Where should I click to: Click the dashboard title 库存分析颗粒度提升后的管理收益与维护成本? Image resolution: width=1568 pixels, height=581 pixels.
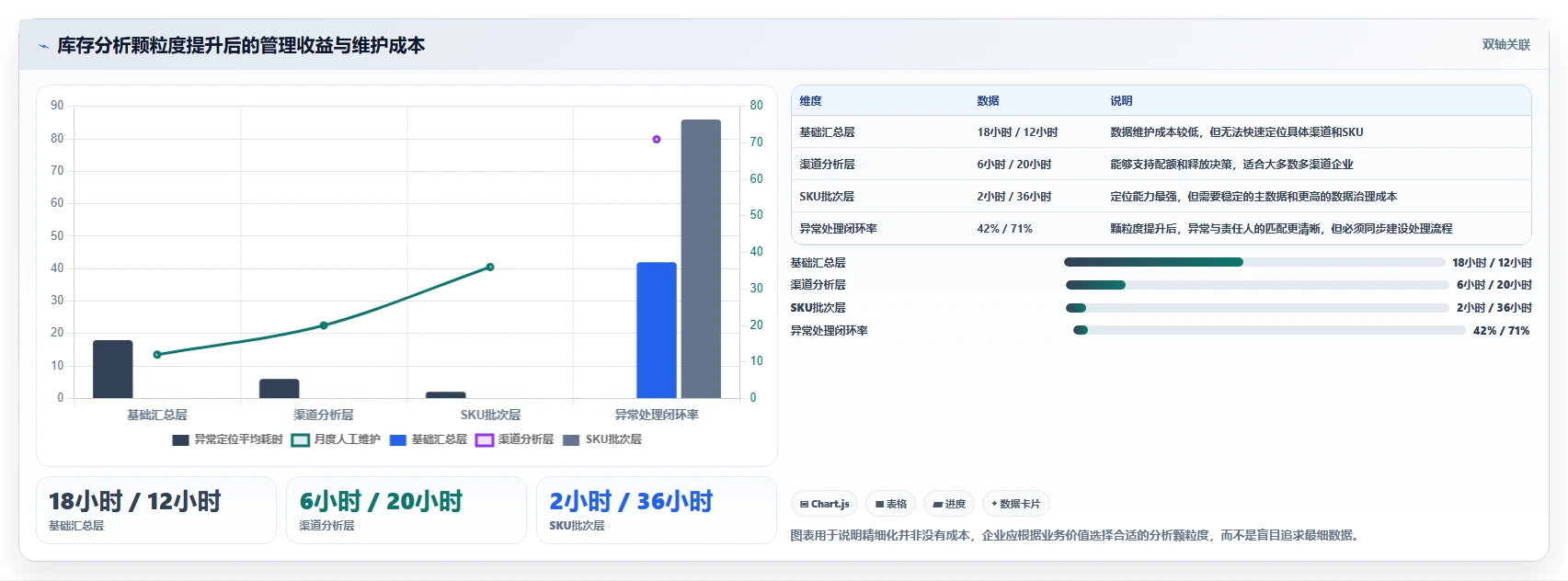click(x=241, y=45)
